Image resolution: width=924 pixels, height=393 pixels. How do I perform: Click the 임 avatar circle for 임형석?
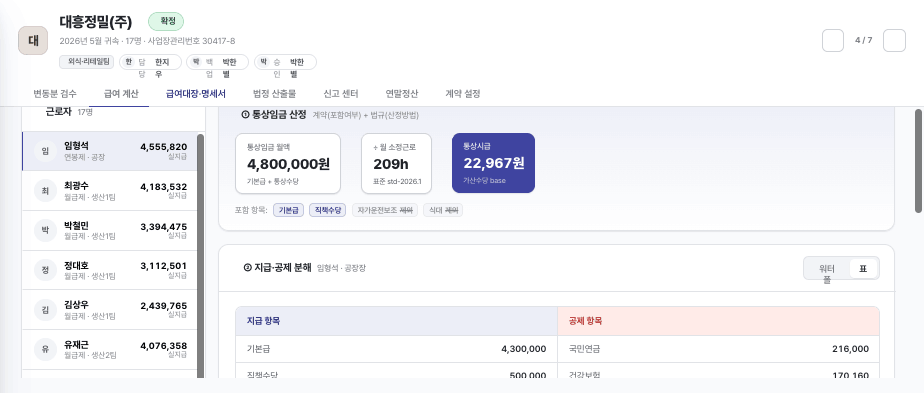(x=45, y=151)
